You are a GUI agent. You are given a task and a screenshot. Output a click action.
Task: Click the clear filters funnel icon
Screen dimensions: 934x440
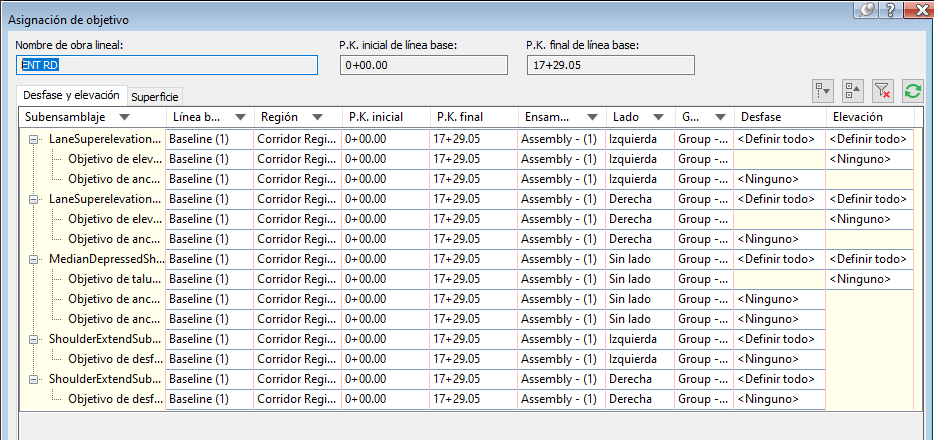point(882,91)
